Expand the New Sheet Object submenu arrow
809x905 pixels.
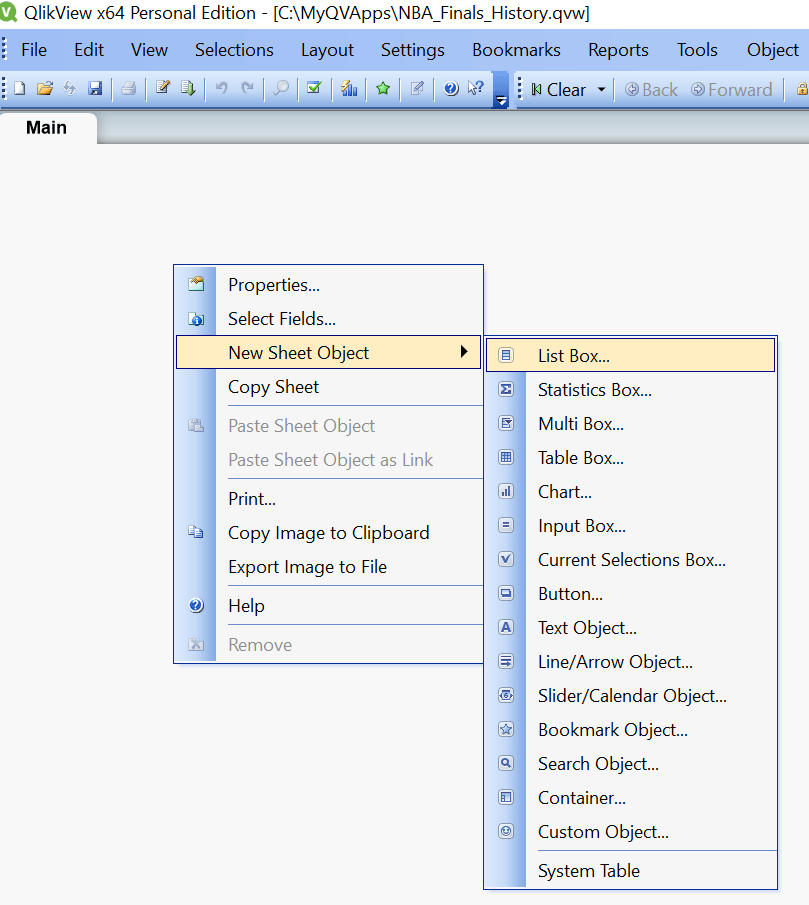pos(463,352)
